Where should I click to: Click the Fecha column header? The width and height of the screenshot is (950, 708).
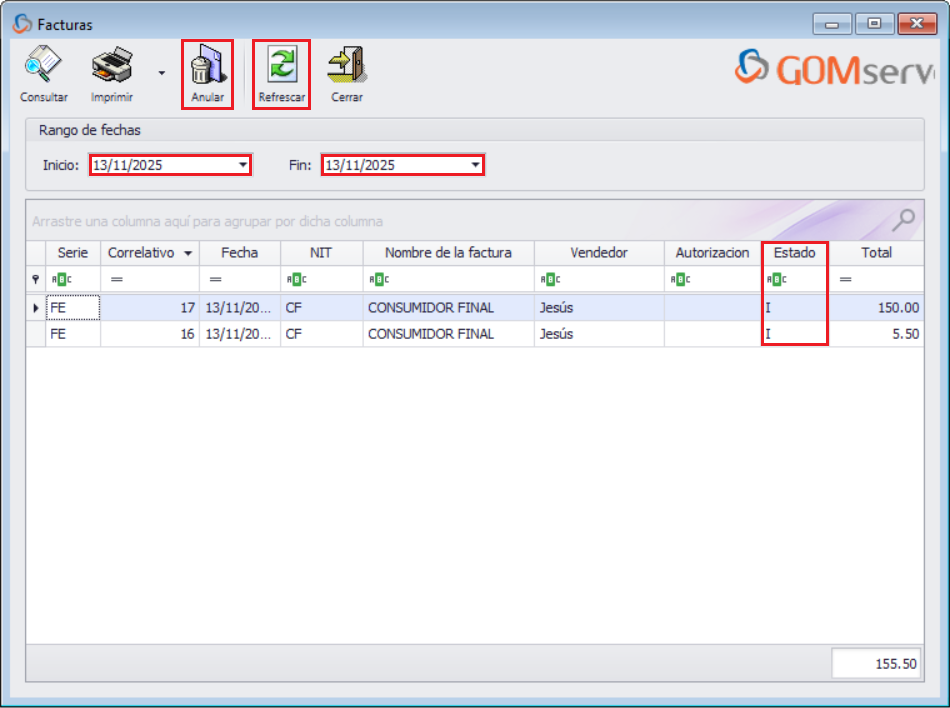click(x=239, y=252)
